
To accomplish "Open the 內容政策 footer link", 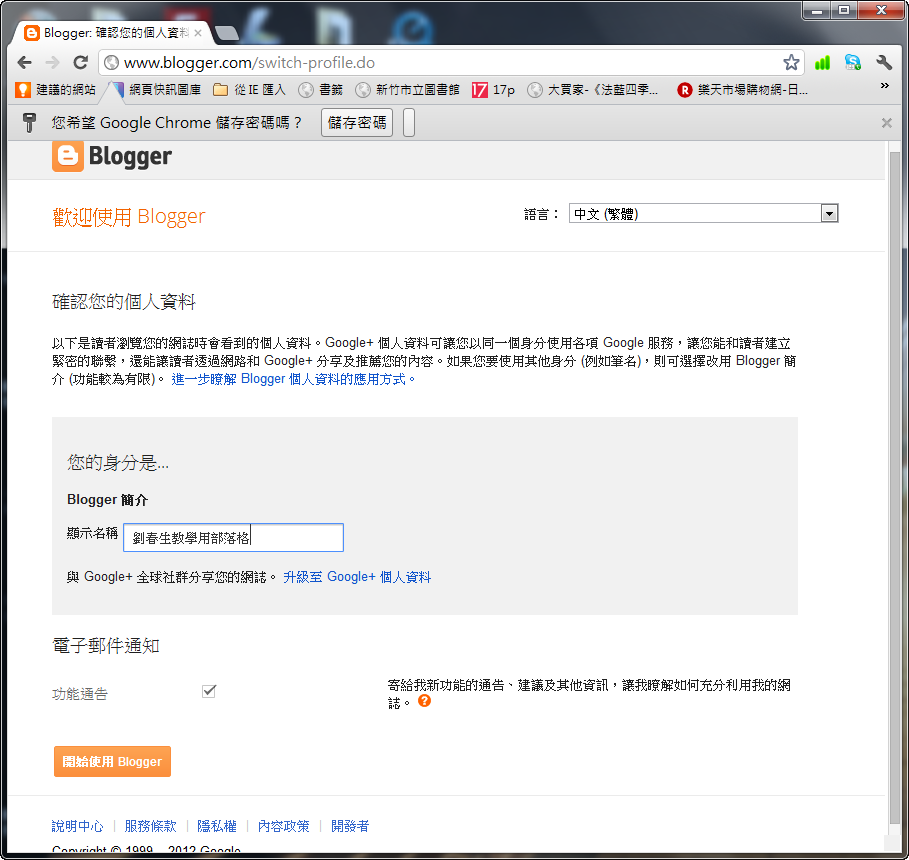I will pos(284,826).
